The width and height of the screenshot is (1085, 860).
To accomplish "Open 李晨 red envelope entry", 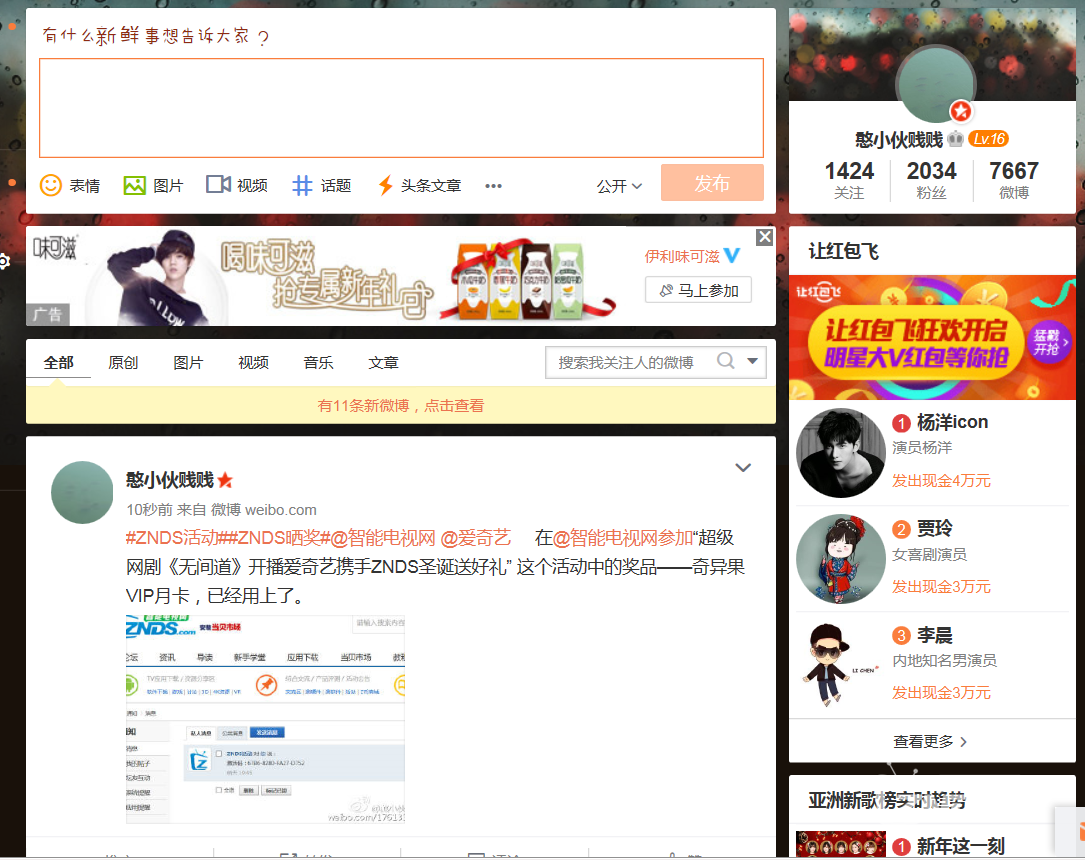I will coord(934,635).
